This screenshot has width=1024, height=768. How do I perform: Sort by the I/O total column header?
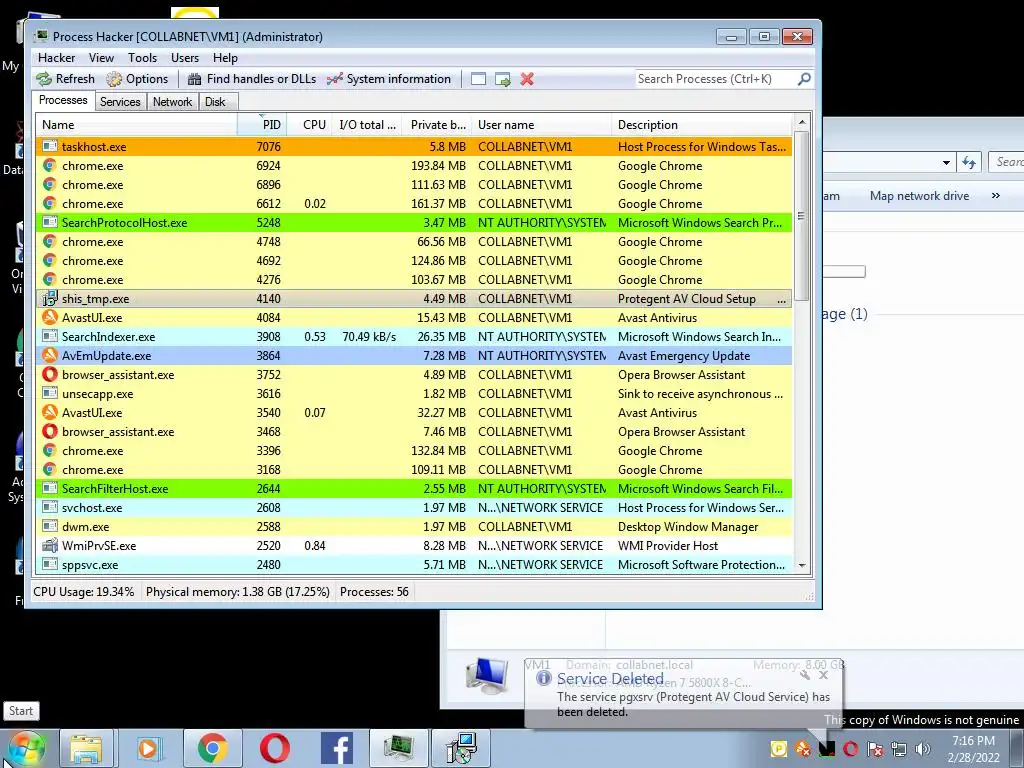pos(367,125)
